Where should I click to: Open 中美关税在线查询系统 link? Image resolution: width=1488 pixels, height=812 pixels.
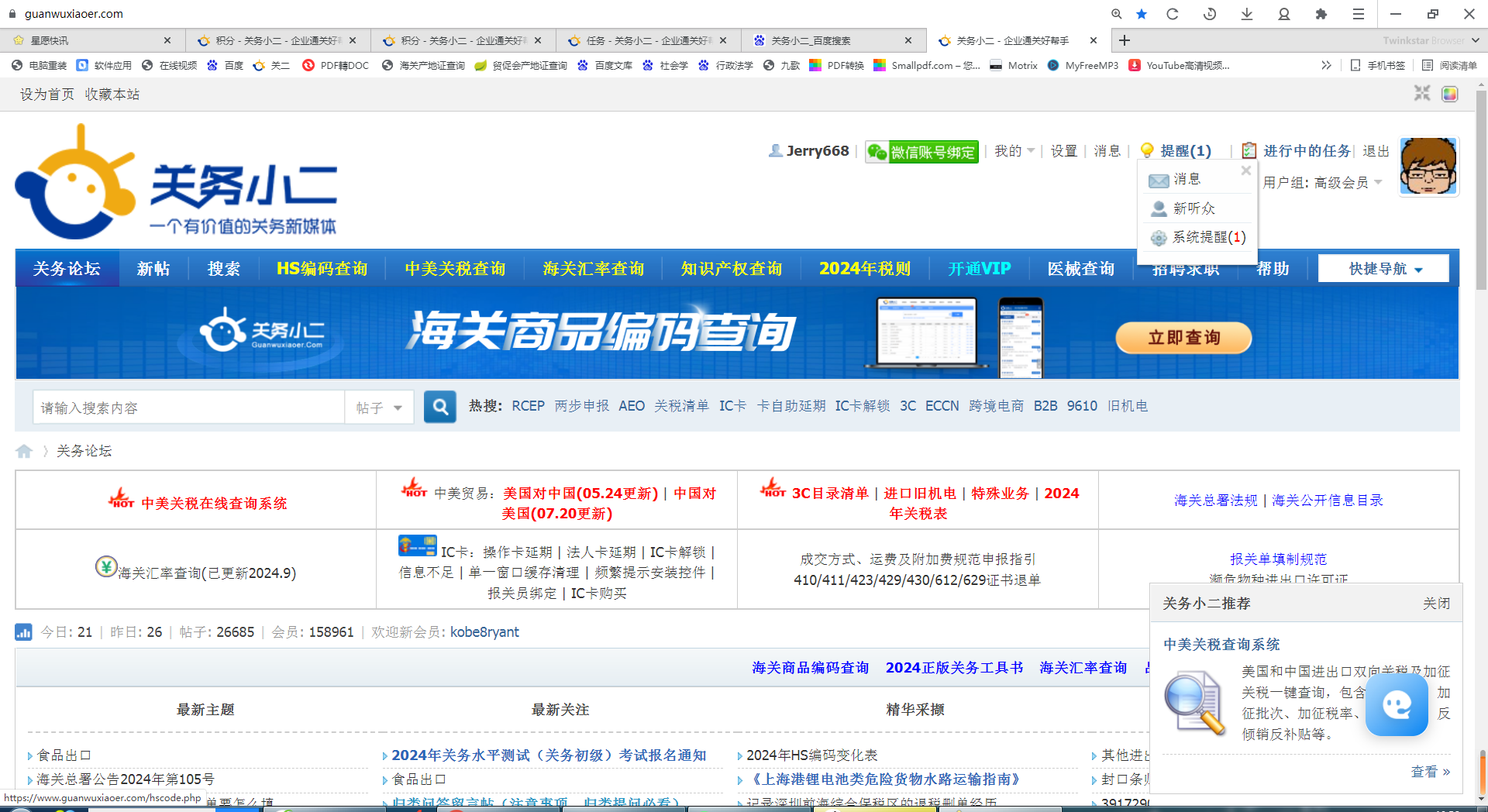coord(214,503)
